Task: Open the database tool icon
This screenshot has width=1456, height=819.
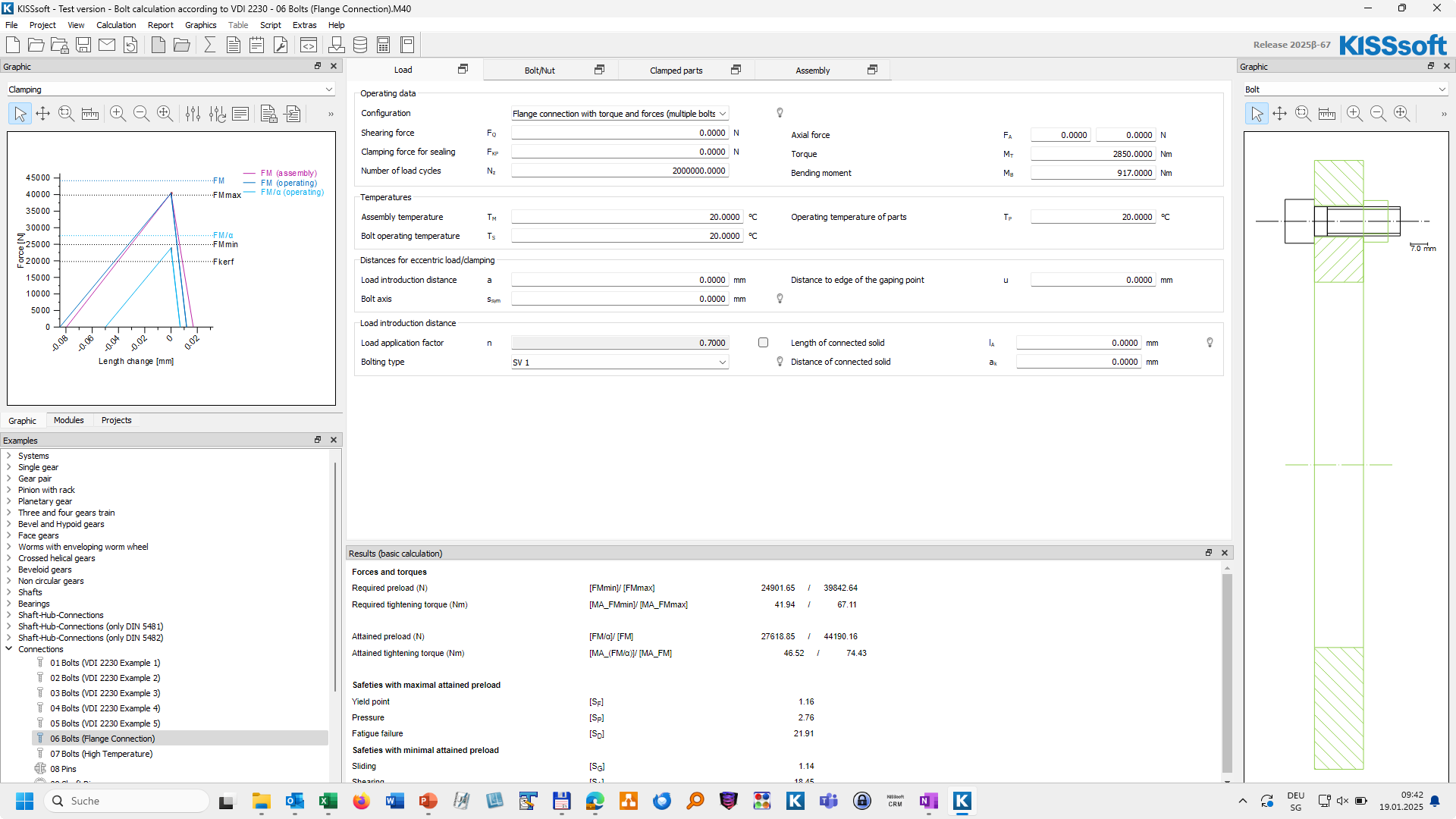Action: pyautogui.click(x=360, y=45)
